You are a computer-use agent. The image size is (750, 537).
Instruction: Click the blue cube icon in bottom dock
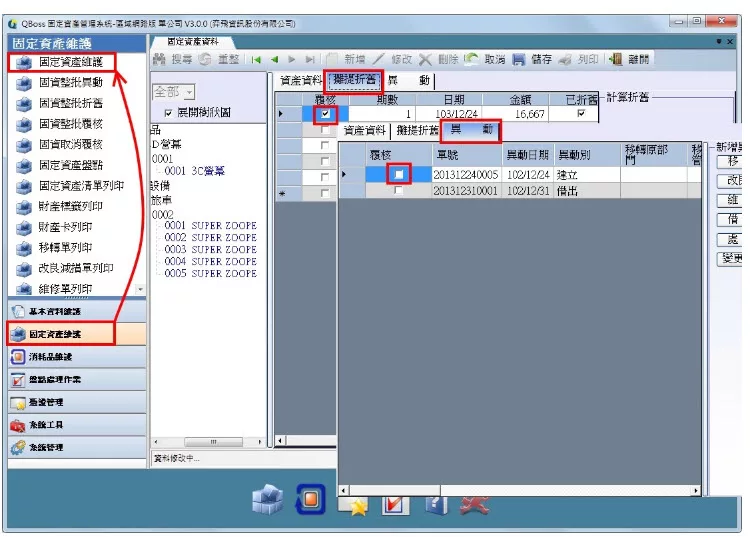[x=267, y=500]
